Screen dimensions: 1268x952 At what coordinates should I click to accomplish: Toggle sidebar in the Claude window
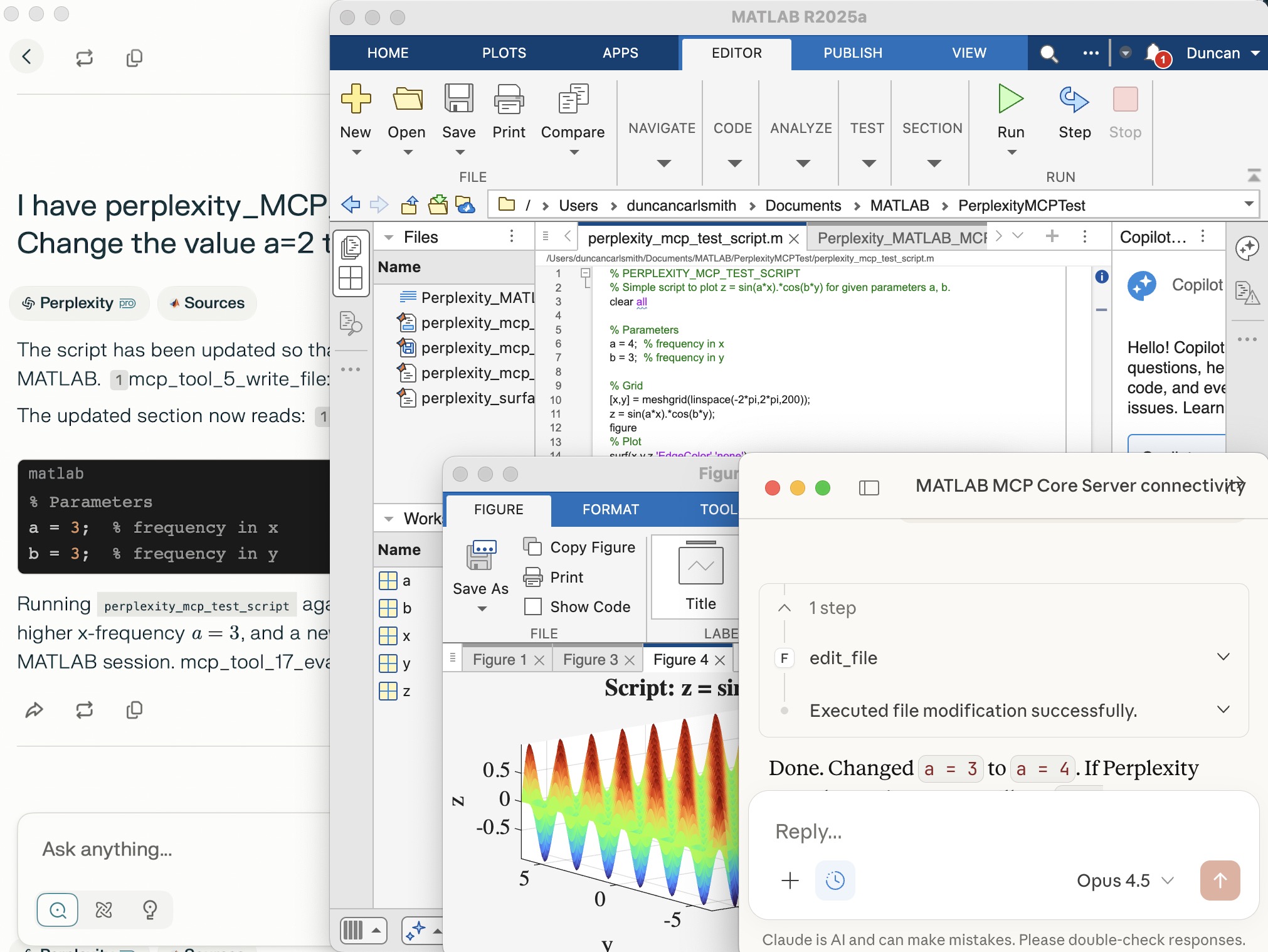869,487
